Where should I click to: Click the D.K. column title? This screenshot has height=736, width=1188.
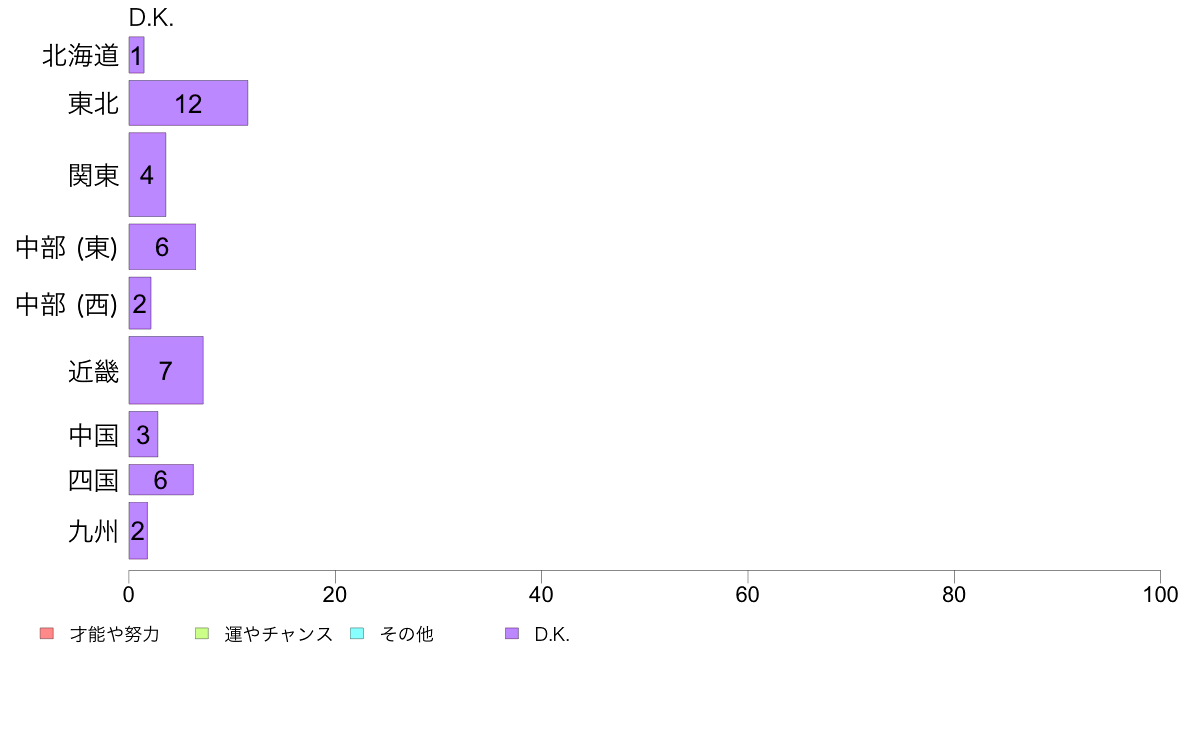click(152, 18)
